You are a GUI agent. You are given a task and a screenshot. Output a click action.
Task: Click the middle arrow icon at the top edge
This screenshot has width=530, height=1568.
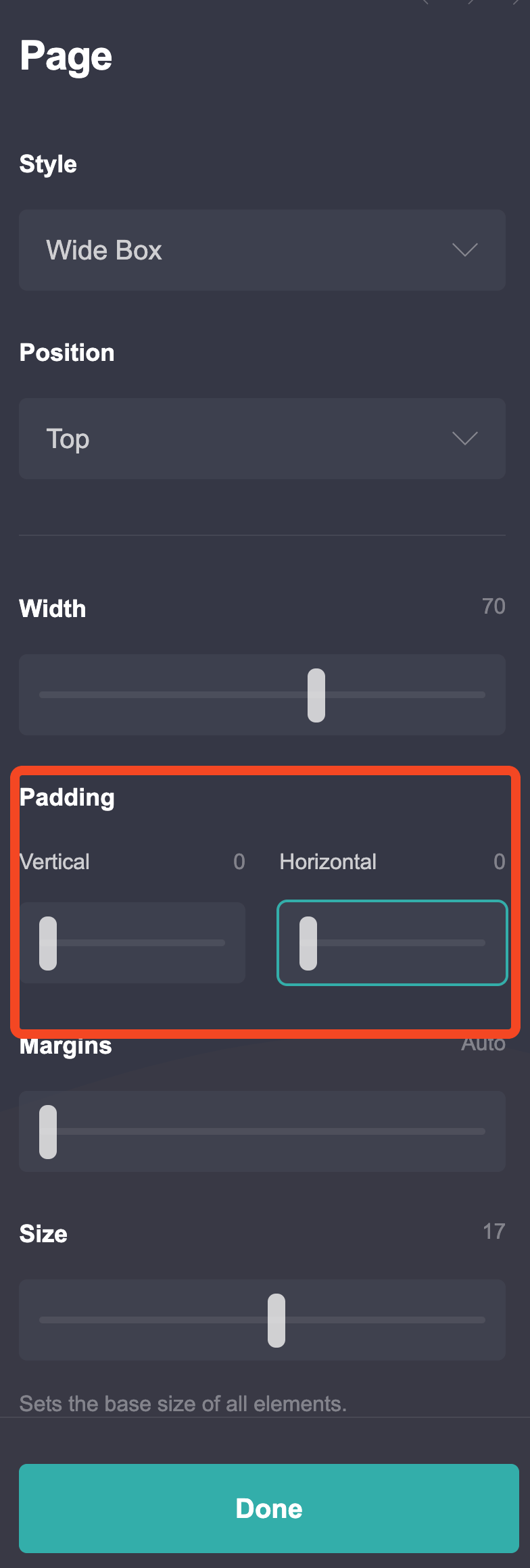[x=469, y=3]
